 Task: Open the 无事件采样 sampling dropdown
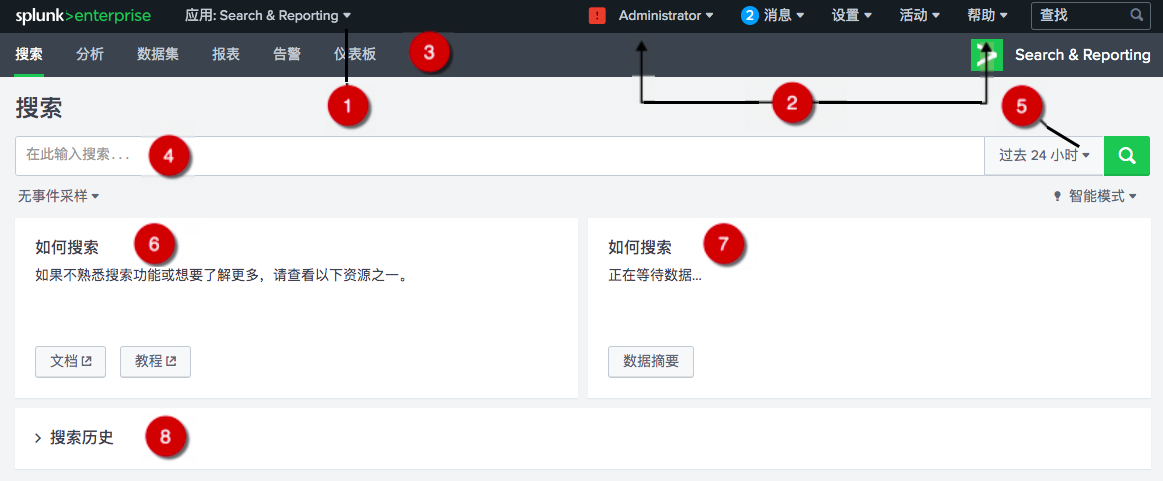[x=59, y=196]
